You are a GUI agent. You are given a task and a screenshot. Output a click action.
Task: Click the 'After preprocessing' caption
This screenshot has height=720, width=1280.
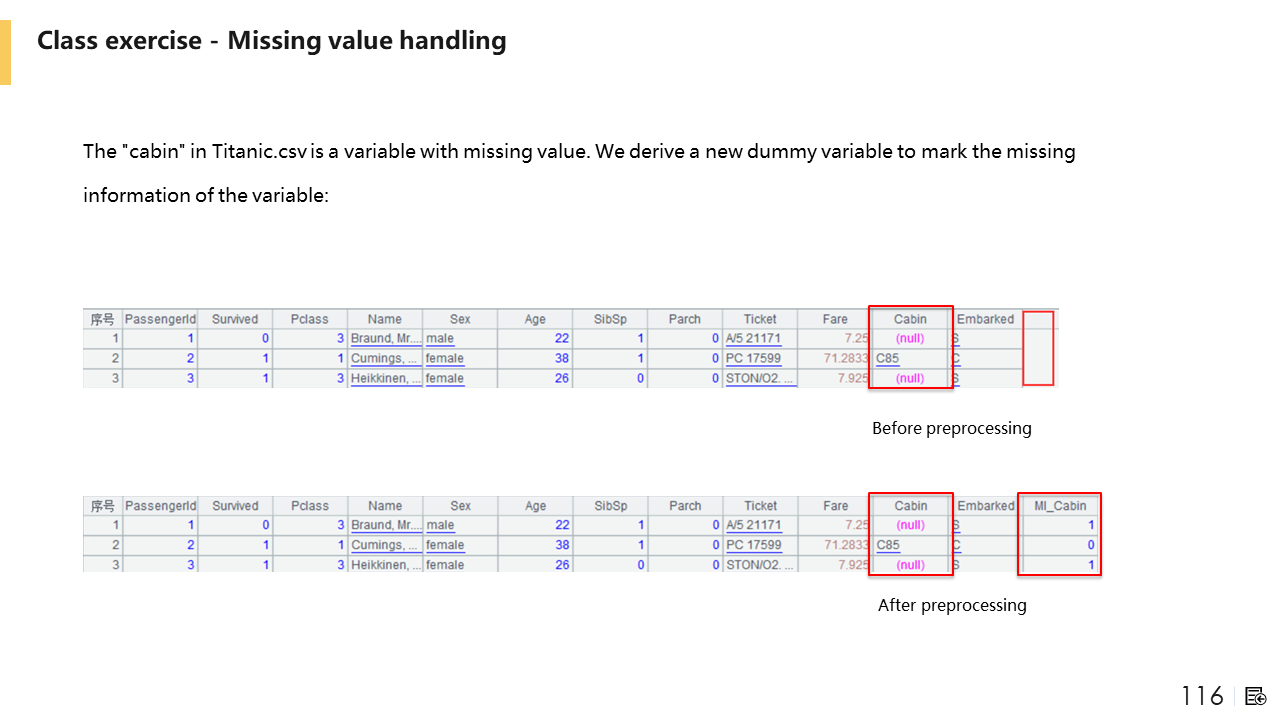951,605
